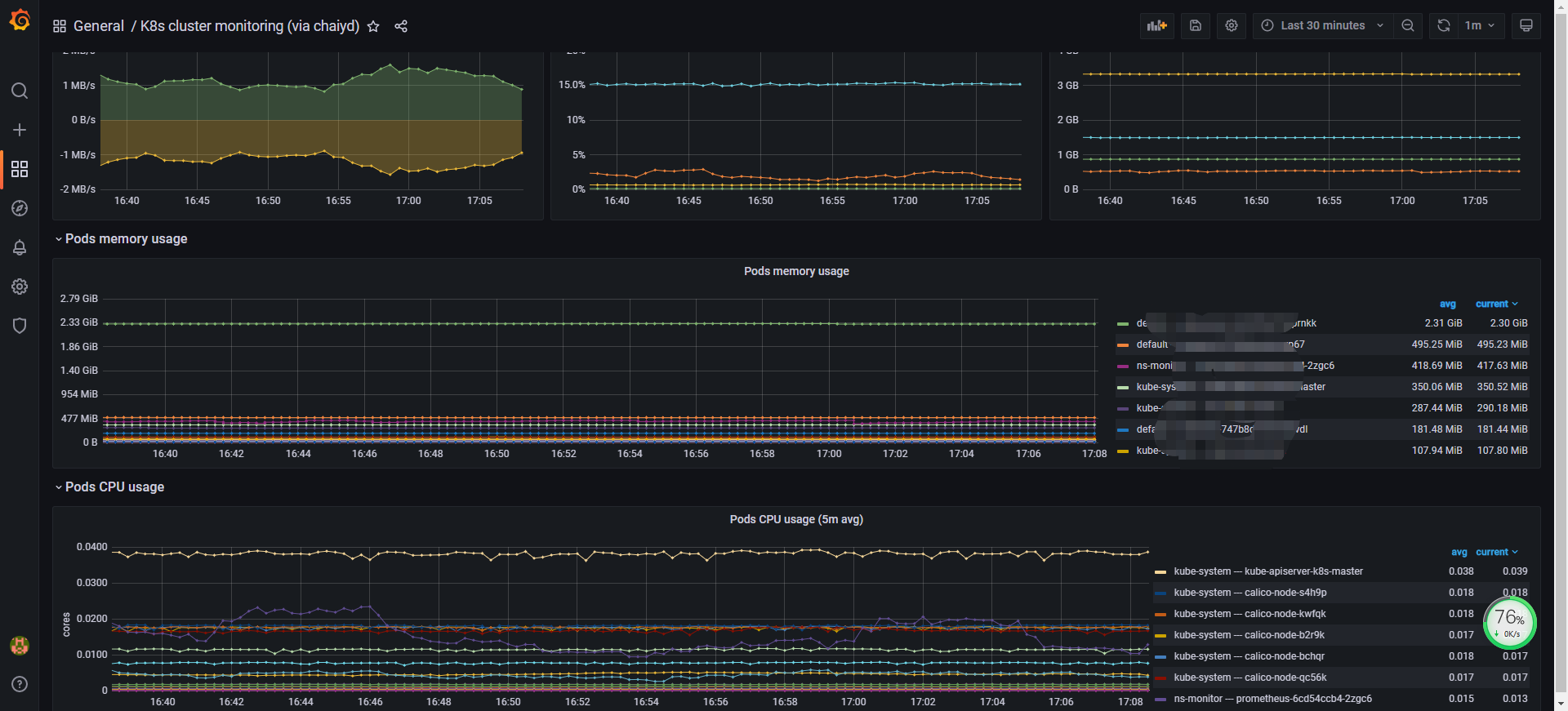Viewport: 1568px width, 711px height.
Task: Zoom out the time range
Action: tap(1408, 25)
